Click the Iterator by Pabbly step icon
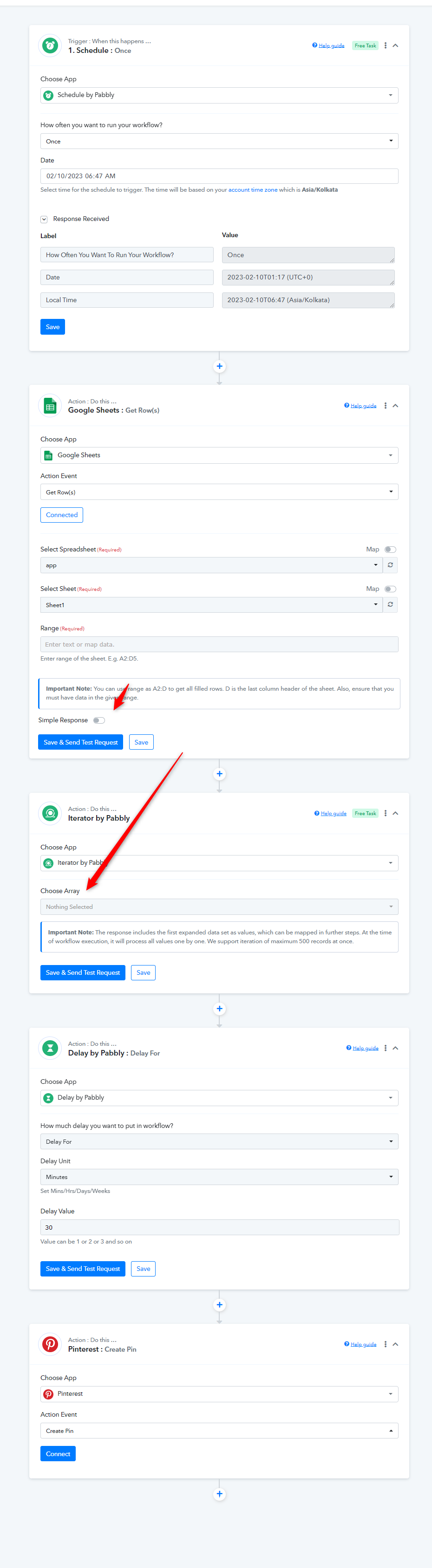 [50, 813]
